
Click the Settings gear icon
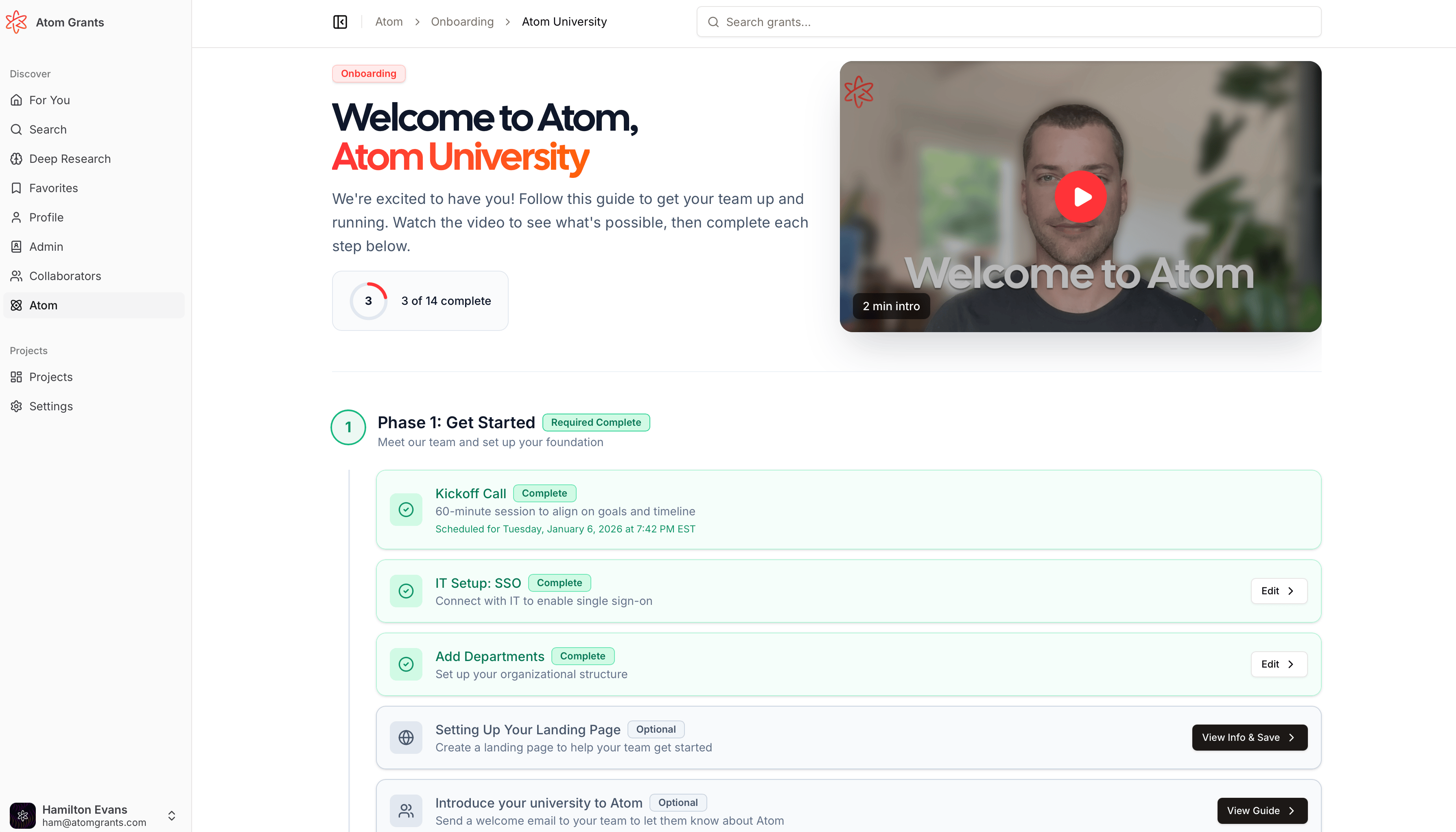17,406
